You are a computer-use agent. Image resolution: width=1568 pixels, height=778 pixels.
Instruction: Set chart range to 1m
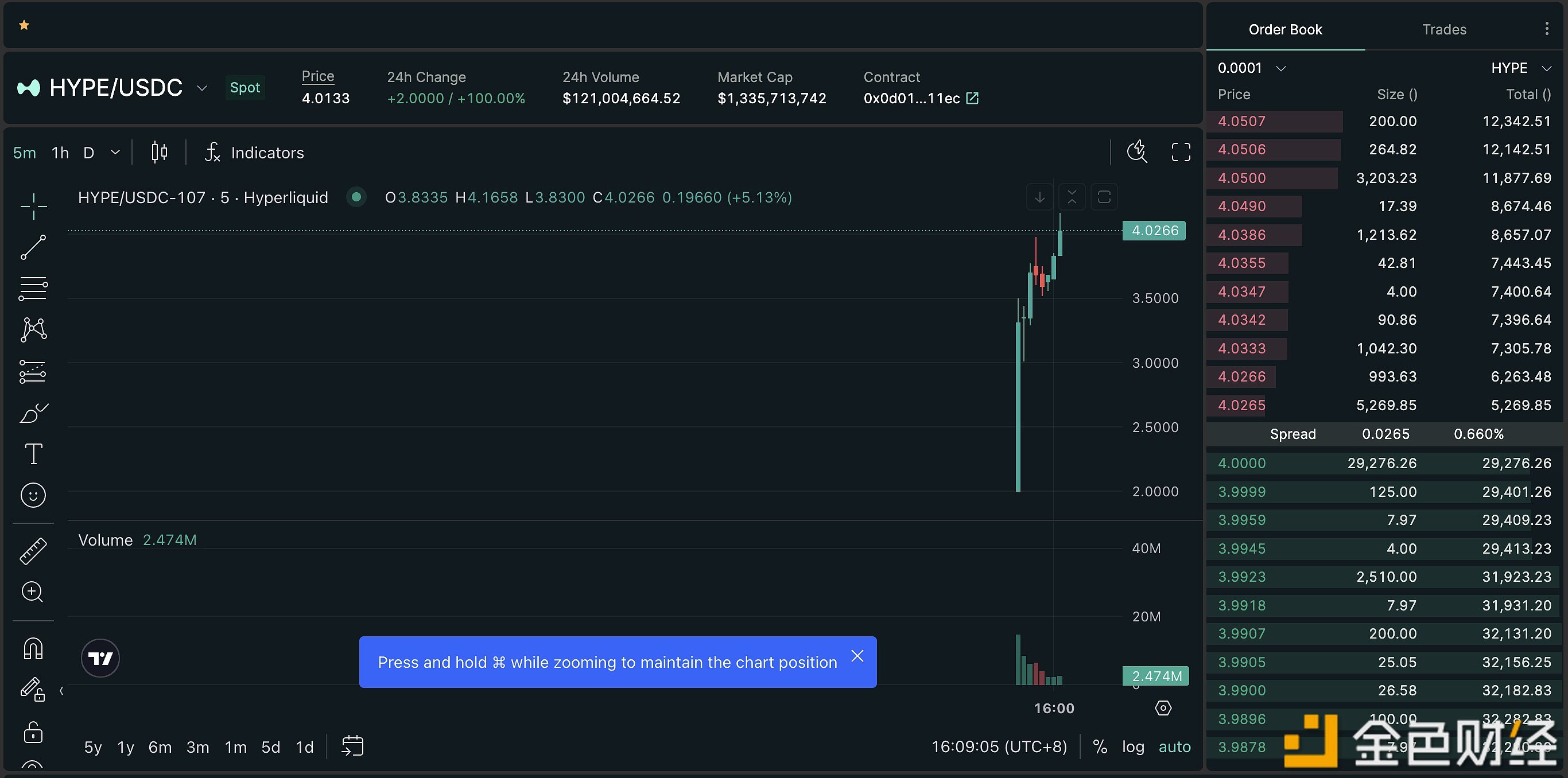pos(235,747)
